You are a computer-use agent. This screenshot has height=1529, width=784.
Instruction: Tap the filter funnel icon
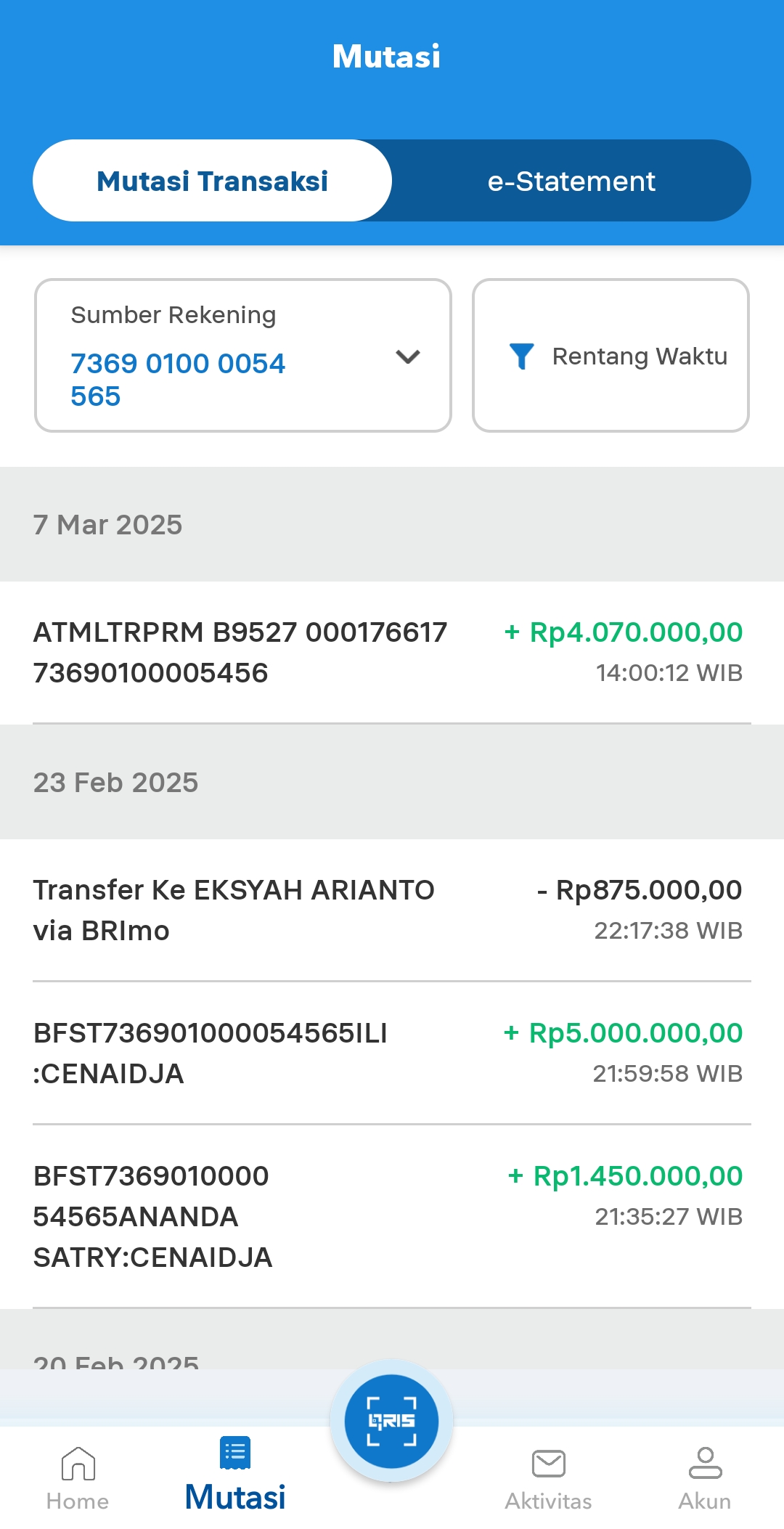521,356
